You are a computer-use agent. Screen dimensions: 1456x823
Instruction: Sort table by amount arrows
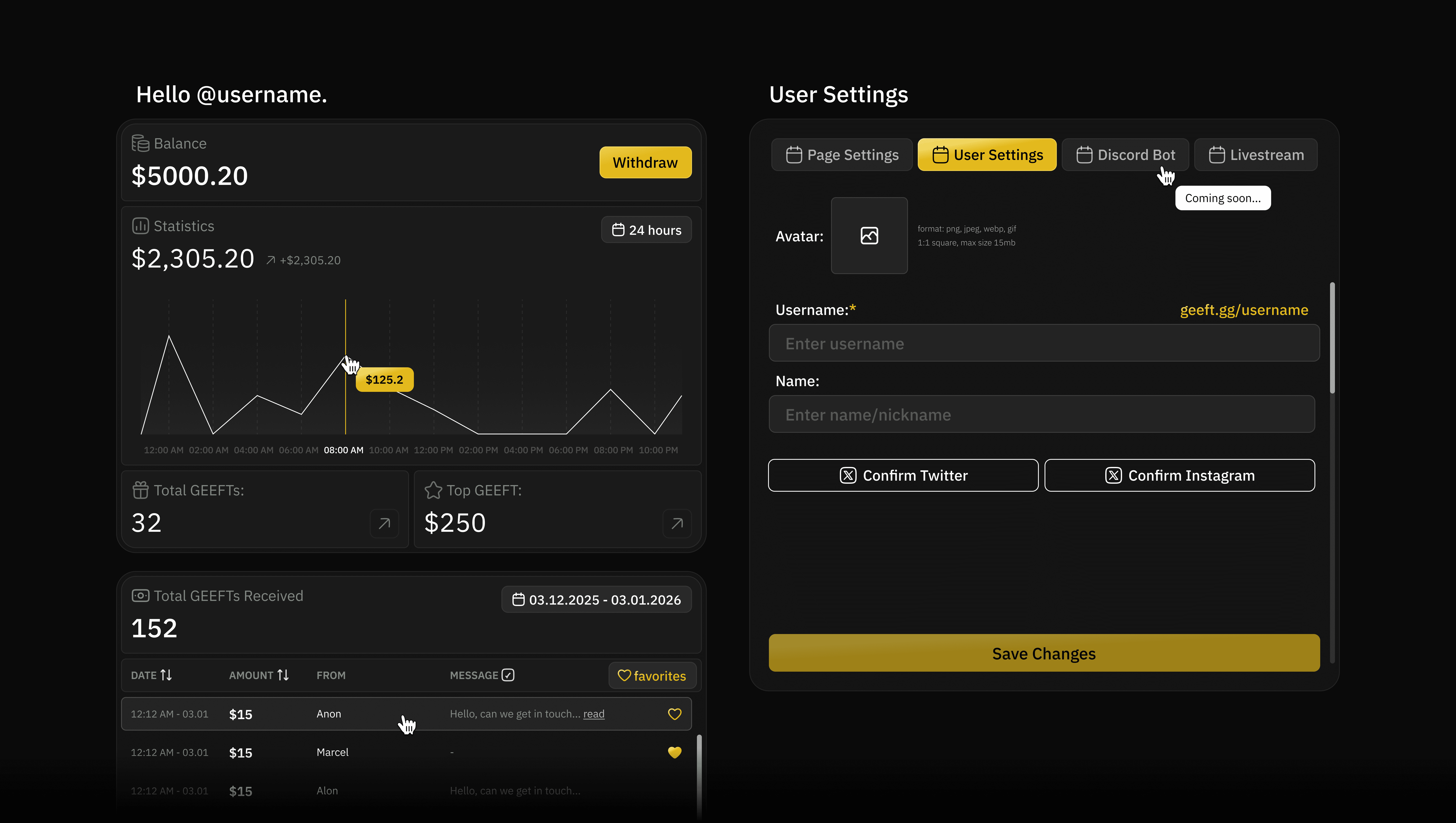pyautogui.click(x=283, y=675)
